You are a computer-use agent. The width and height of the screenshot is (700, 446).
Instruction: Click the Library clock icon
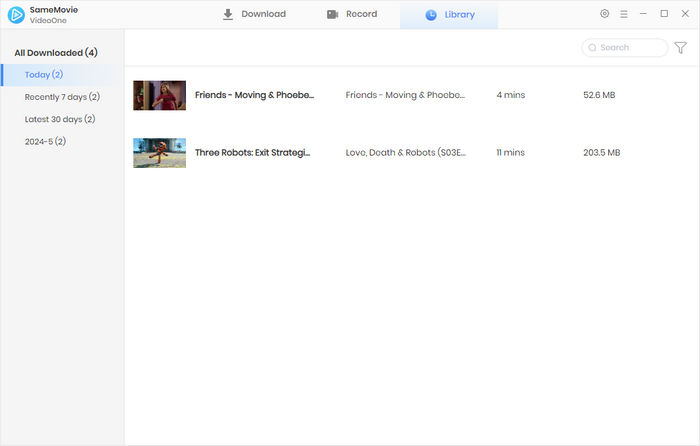(431, 15)
